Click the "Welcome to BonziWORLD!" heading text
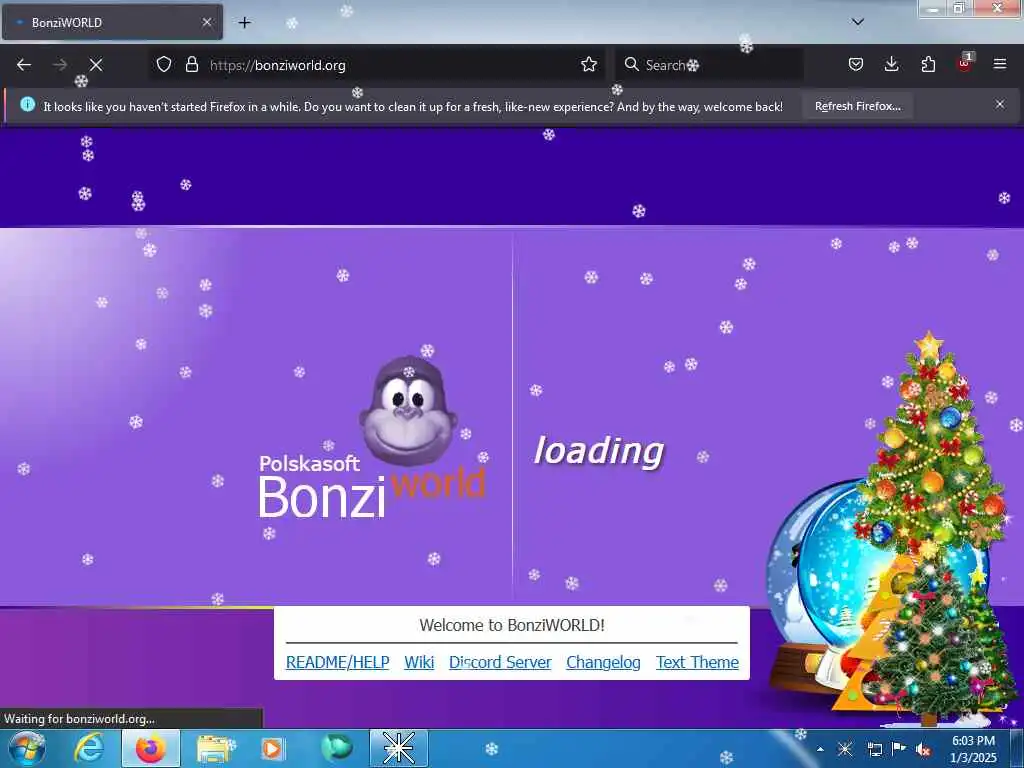 pos(512,625)
